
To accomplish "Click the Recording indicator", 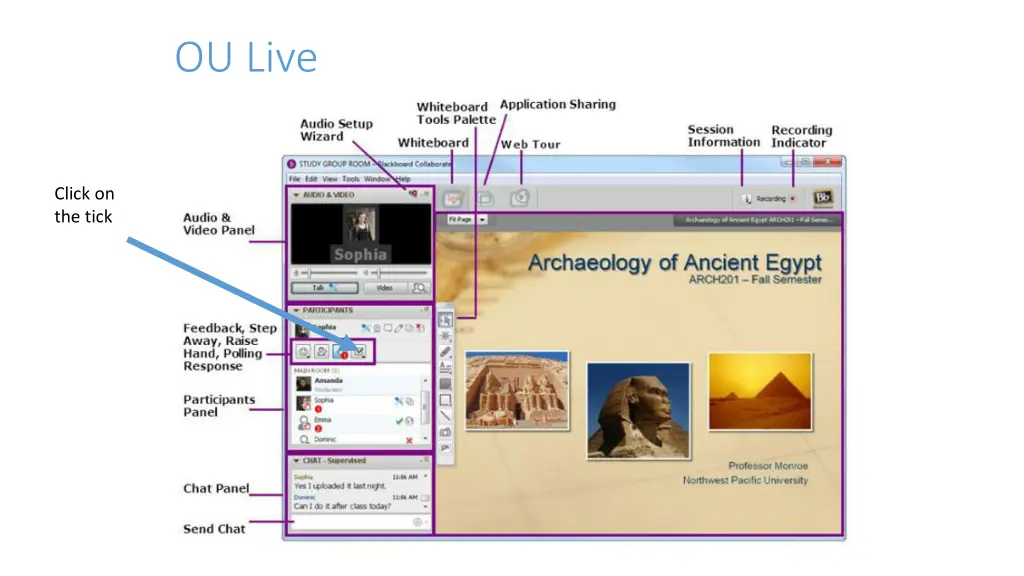I will click(793, 199).
